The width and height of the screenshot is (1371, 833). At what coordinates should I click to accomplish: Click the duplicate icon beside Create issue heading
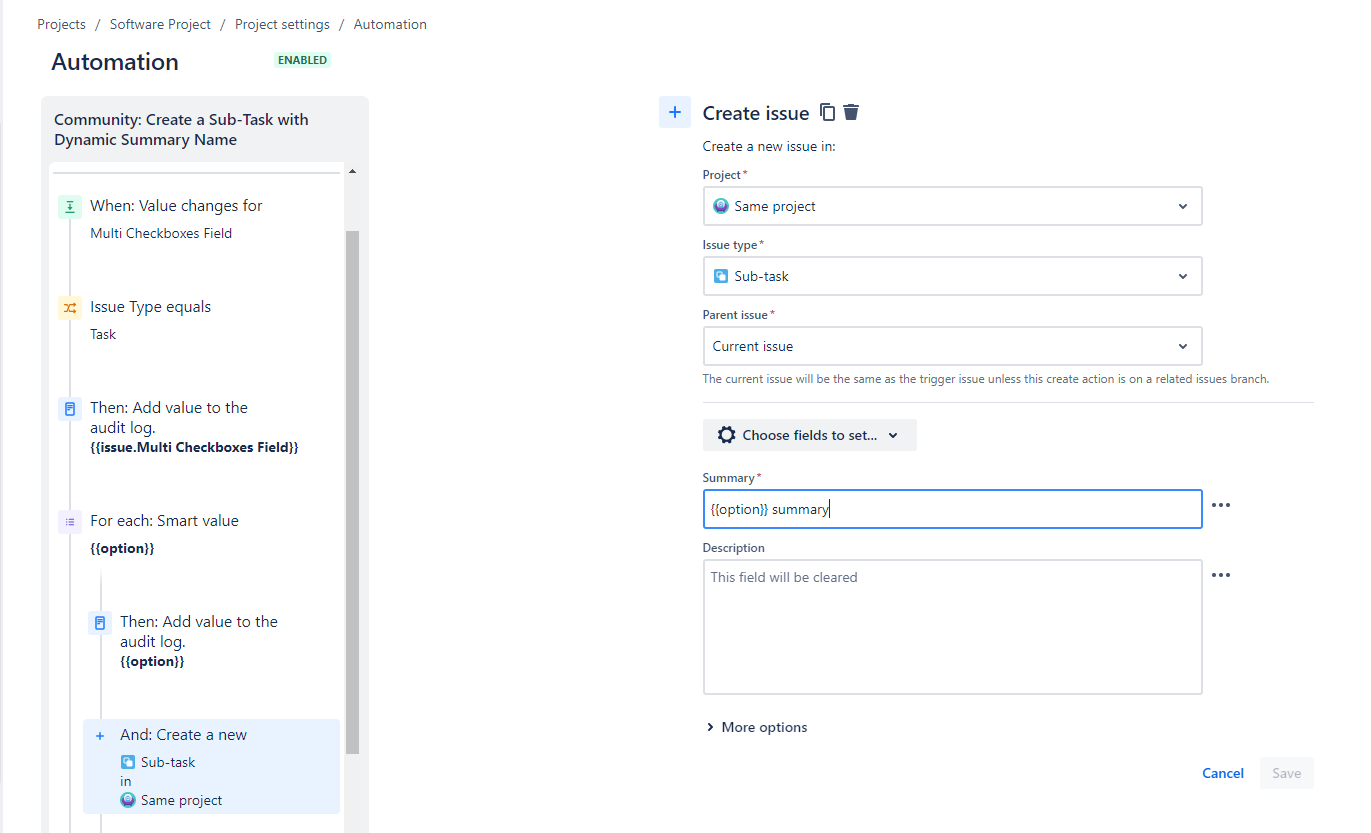tap(827, 112)
